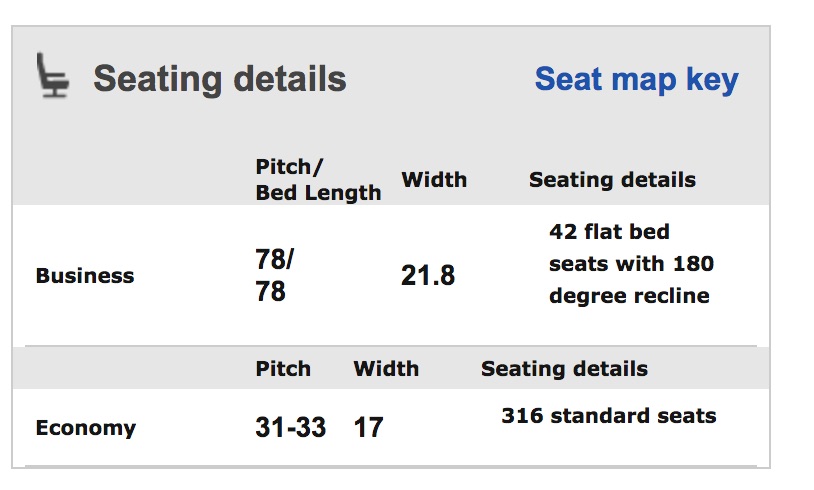Click the economy width value 17
The height and width of the screenshot is (490, 814).
pyautogui.click(x=368, y=428)
